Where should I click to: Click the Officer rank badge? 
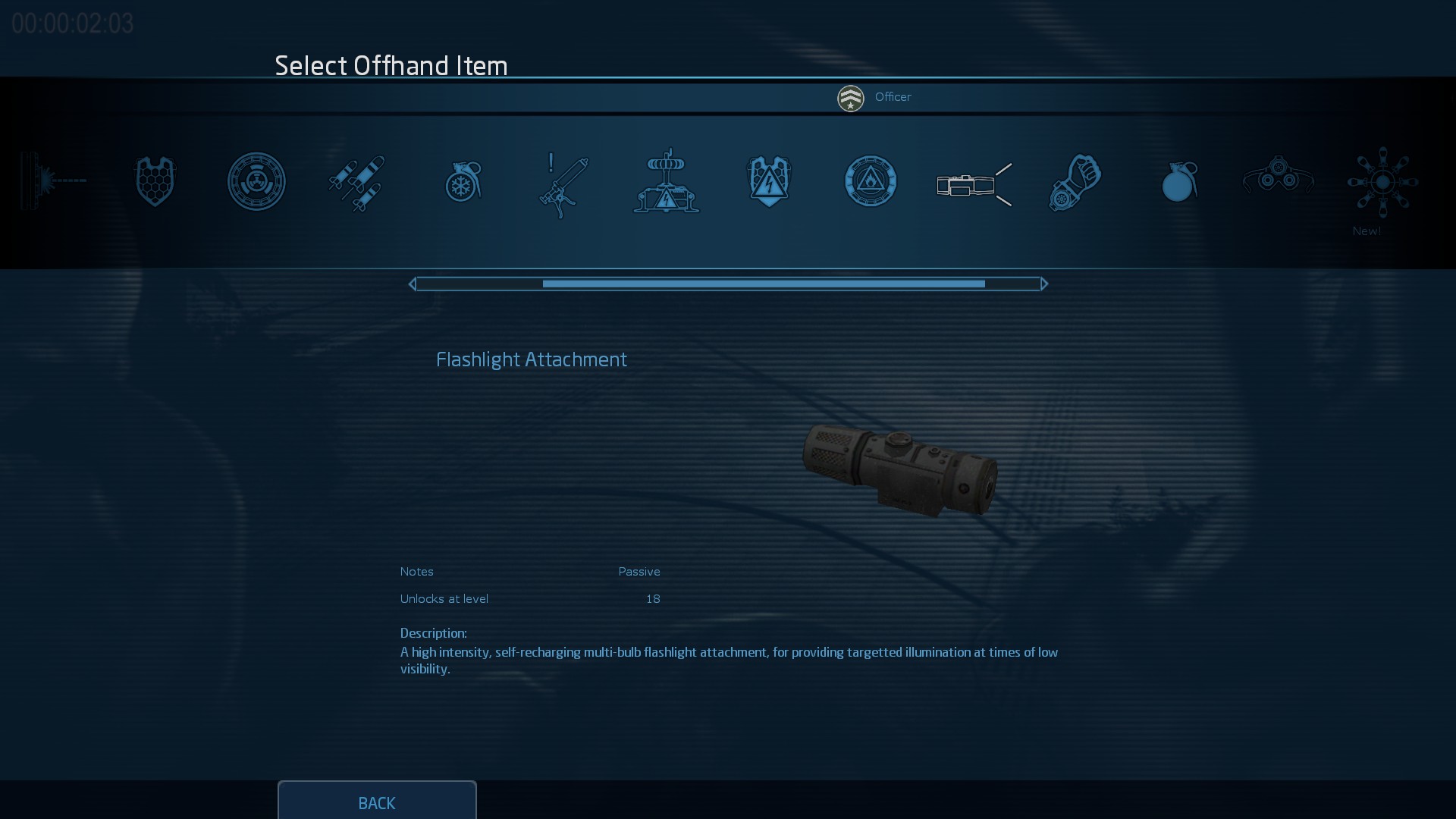850,98
